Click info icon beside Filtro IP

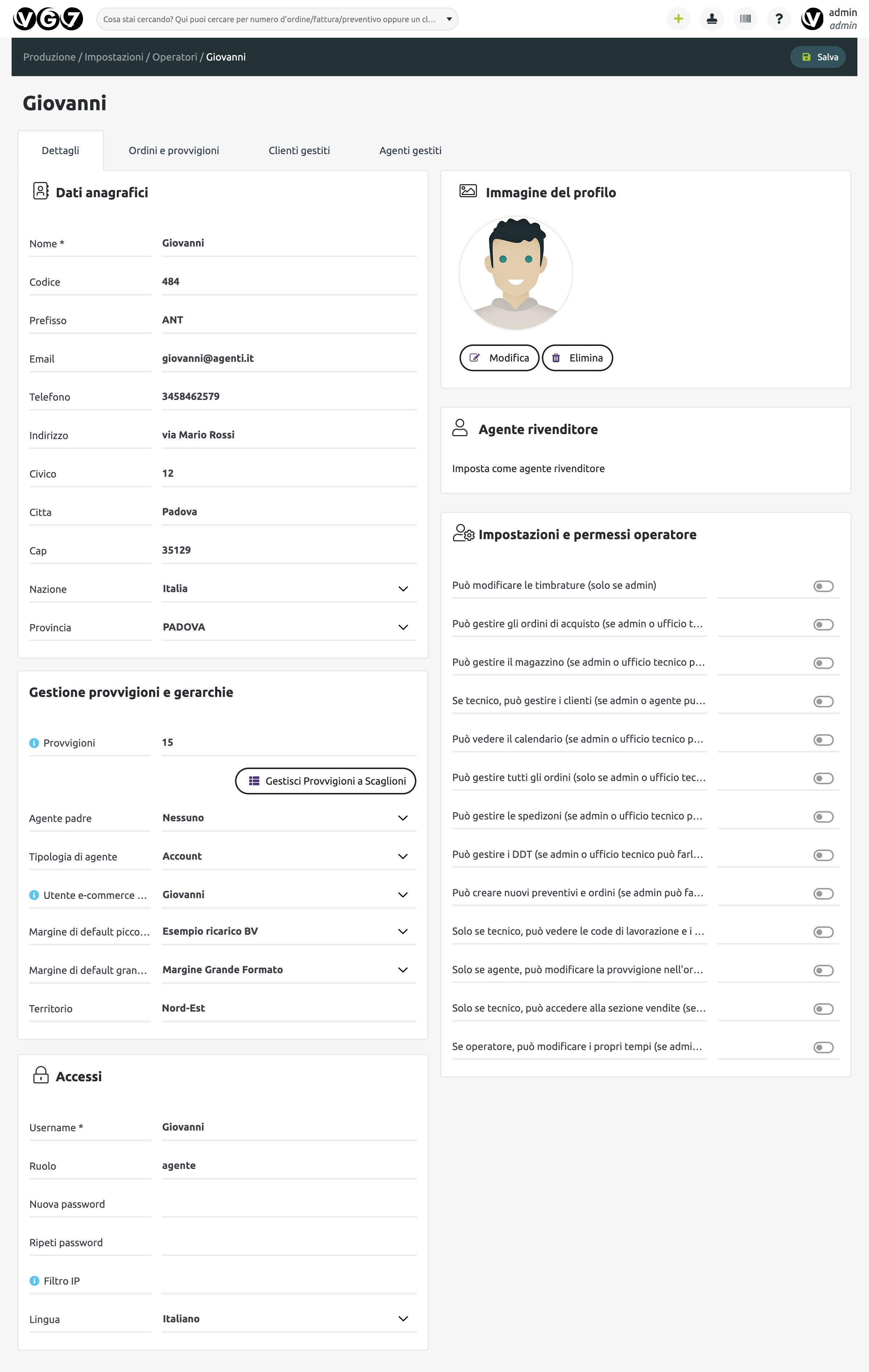coord(34,1281)
